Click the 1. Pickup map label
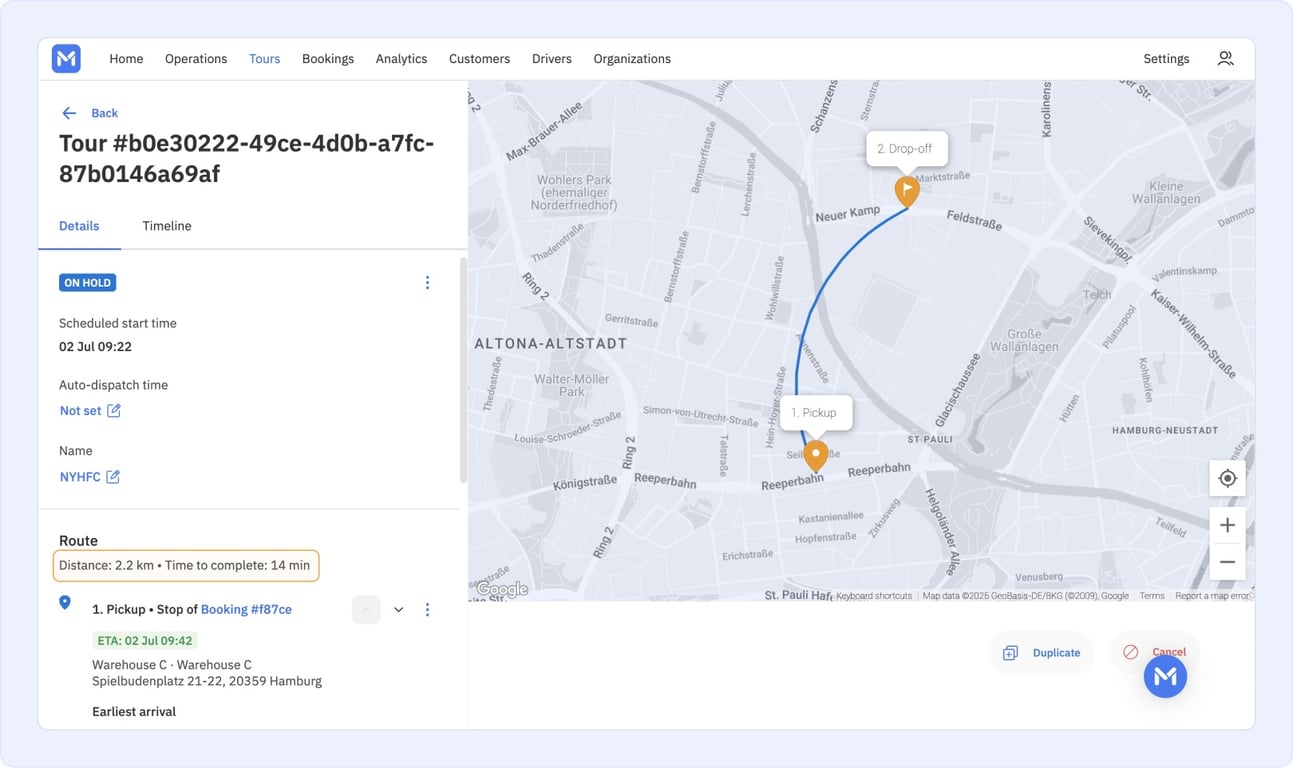This screenshot has height=768, width=1293. click(x=815, y=413)
